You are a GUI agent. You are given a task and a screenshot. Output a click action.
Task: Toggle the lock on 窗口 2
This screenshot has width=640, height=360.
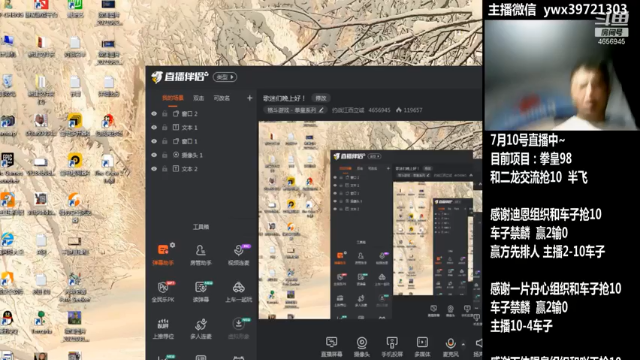tap(165, 113)
